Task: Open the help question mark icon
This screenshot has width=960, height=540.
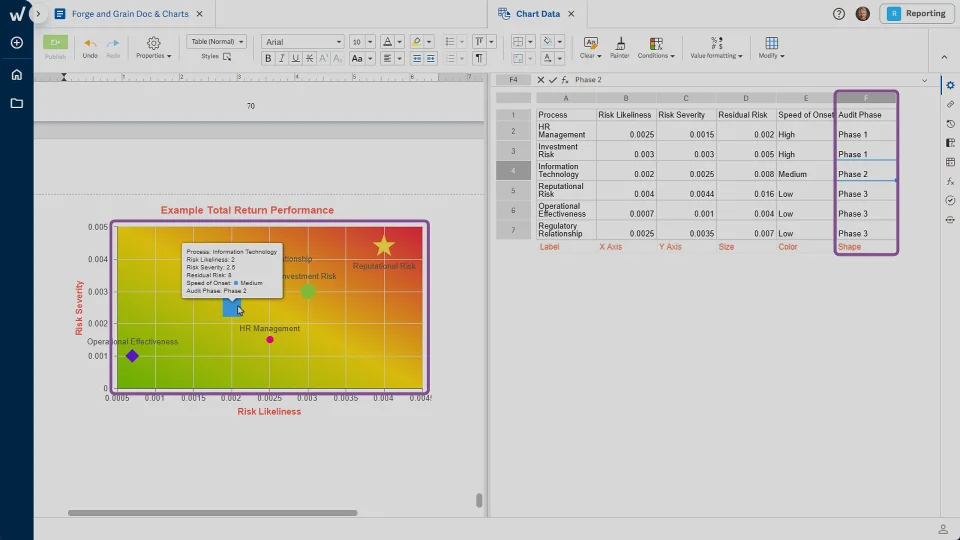Action: coord(839,13)
